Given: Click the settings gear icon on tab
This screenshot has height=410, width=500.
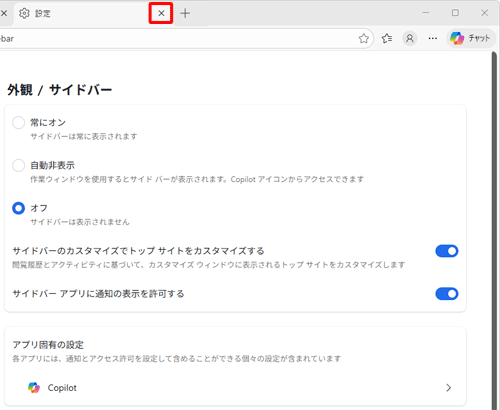Looking at the screenshot, I should tap(24, 13).
